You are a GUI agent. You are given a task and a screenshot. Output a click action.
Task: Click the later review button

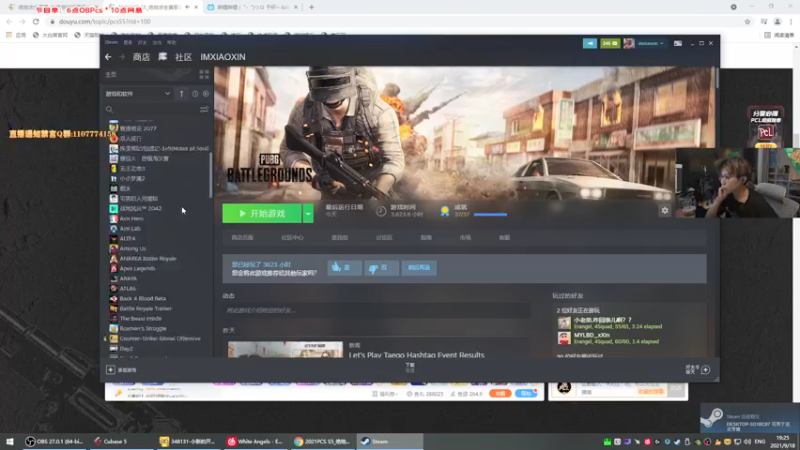coord(419,267)
